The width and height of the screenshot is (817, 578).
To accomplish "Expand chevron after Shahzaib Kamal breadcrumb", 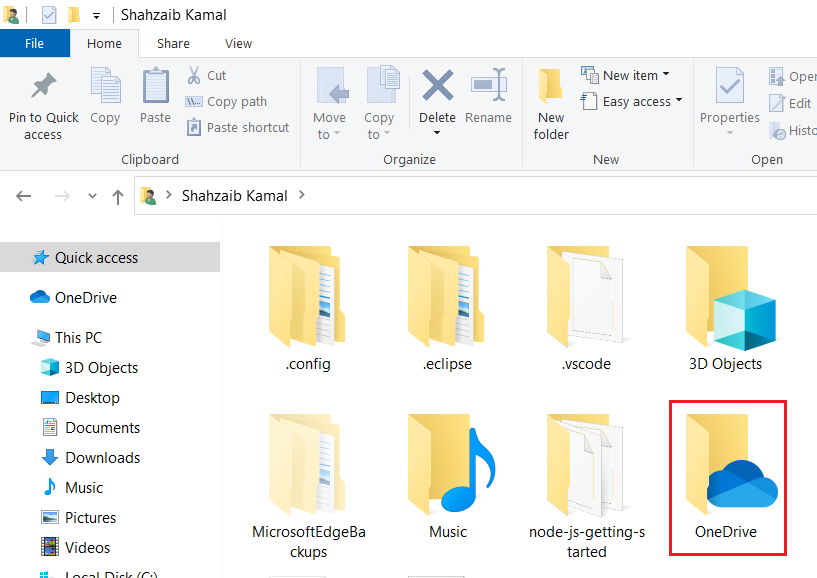I will tap(302, 195).
